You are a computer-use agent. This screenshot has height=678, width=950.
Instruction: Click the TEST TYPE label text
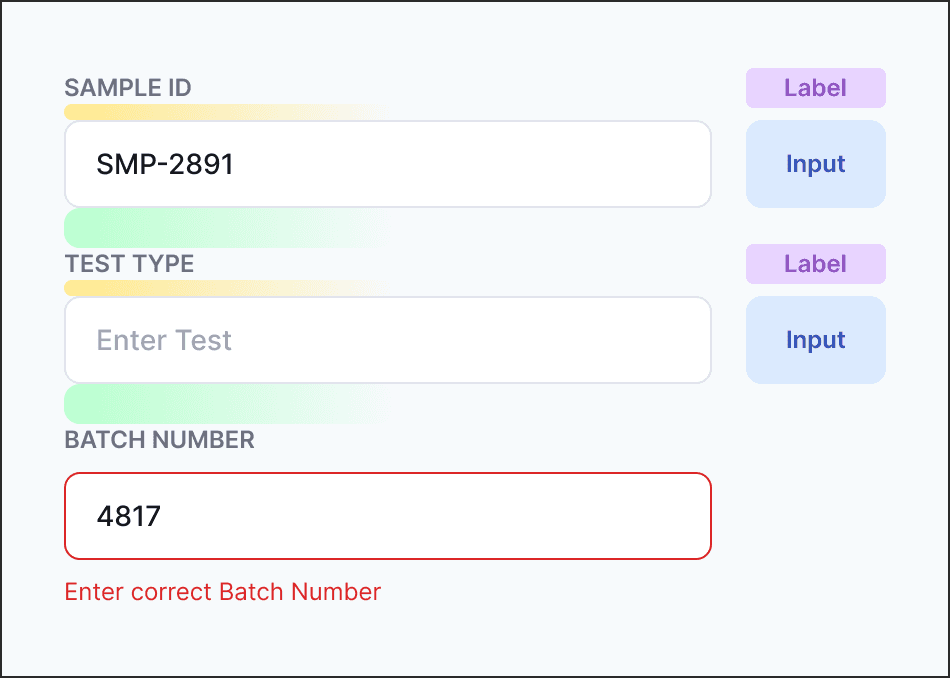tap(129, 264)
